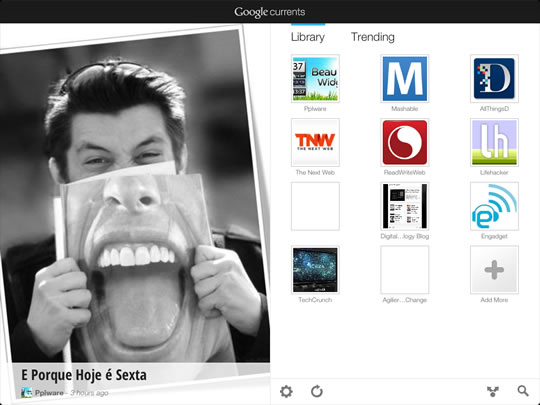
Task: Click the Google currents title logo
Action: pyautogui.click(x=270, y=12)
